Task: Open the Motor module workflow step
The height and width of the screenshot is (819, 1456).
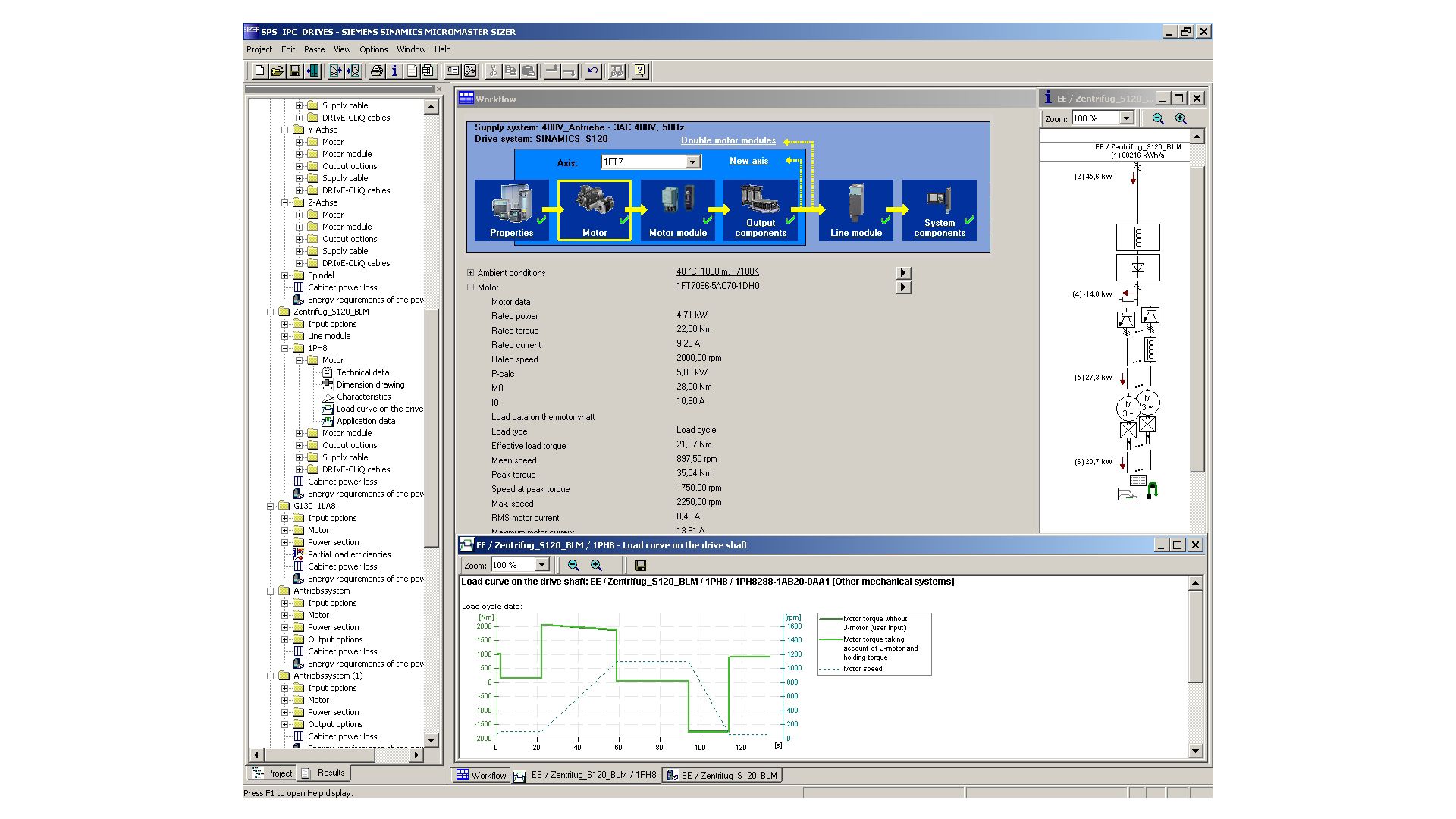Action: point(678,211)
